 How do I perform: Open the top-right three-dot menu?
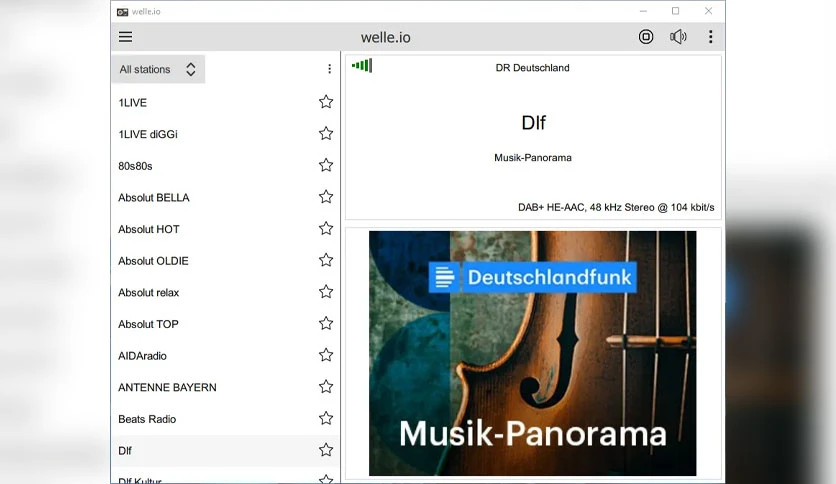[x=710, y=37]
